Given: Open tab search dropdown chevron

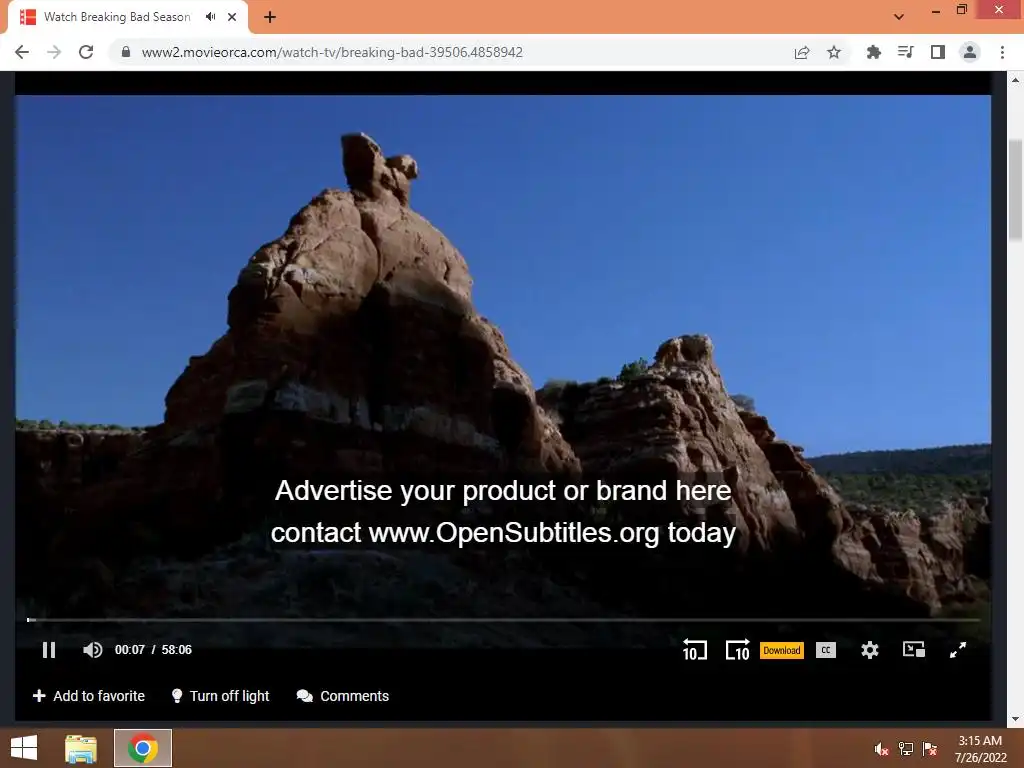Looking at the screenshot, I should click(x=899, y=17).
